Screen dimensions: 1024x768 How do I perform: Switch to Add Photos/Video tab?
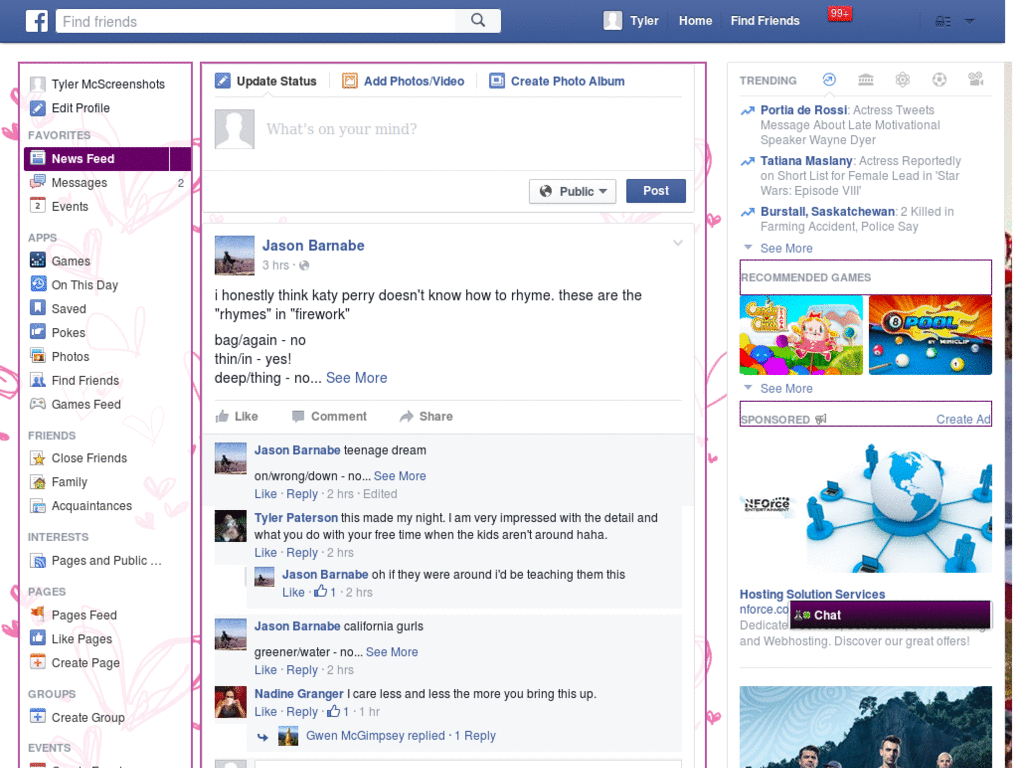pyautogui.click(x=403, y=81)
